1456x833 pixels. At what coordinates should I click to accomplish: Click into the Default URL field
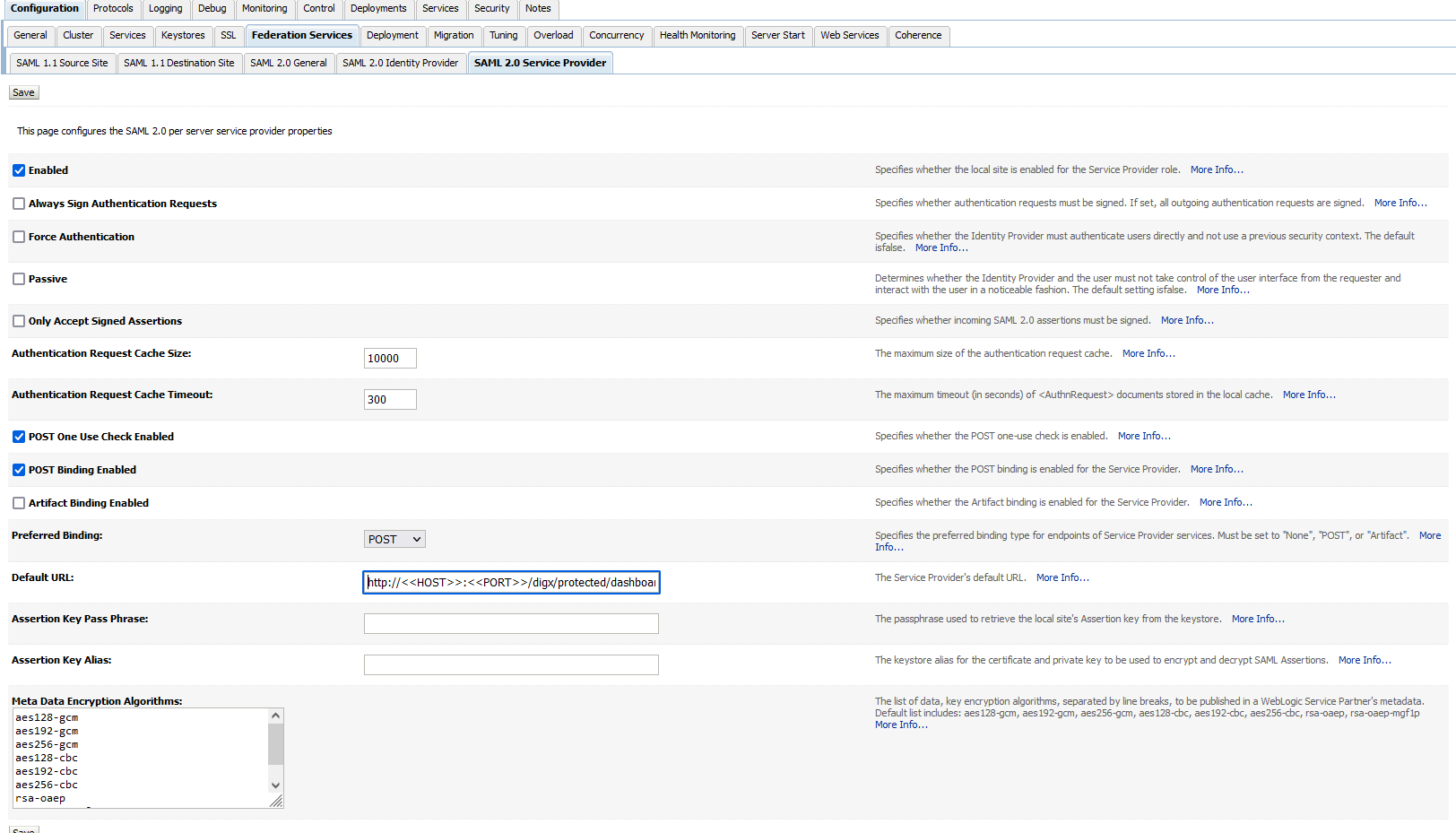pyautogui.click(x=511, y=583)
